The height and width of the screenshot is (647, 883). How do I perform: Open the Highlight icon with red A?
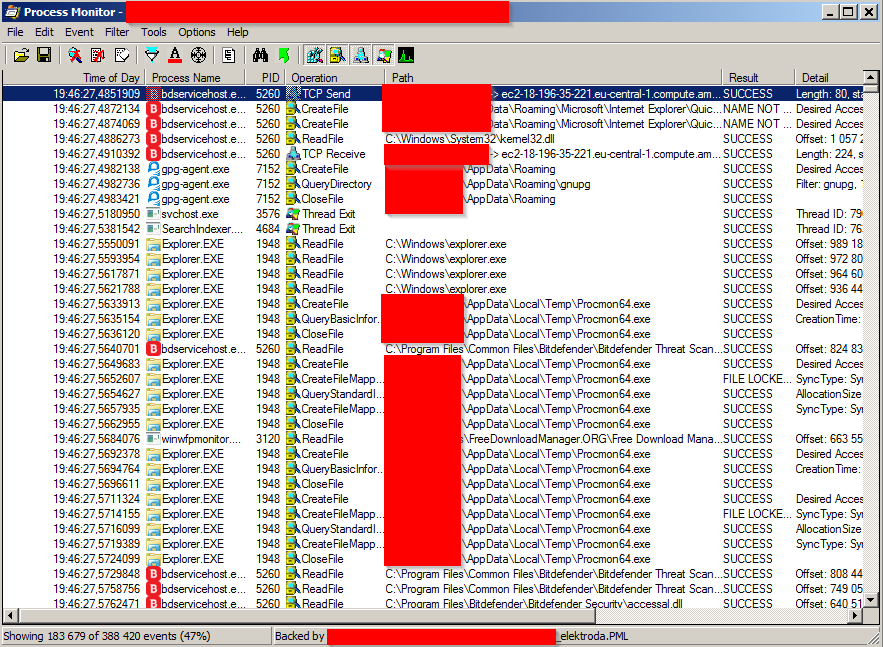(175, 55)
